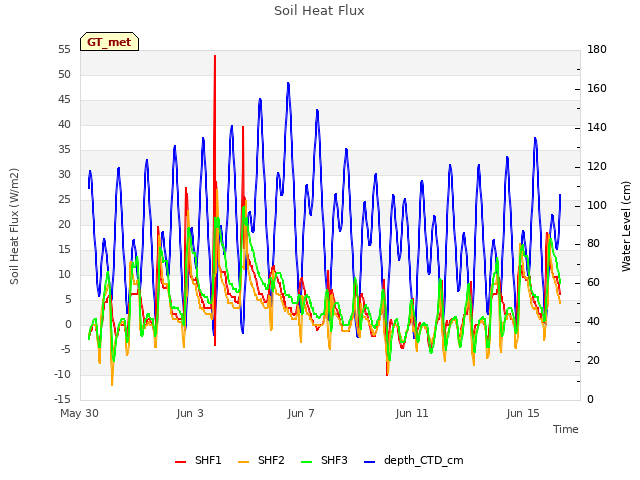
Task: Toggle depth_CTD_cm series in legend
Action: 413,460
